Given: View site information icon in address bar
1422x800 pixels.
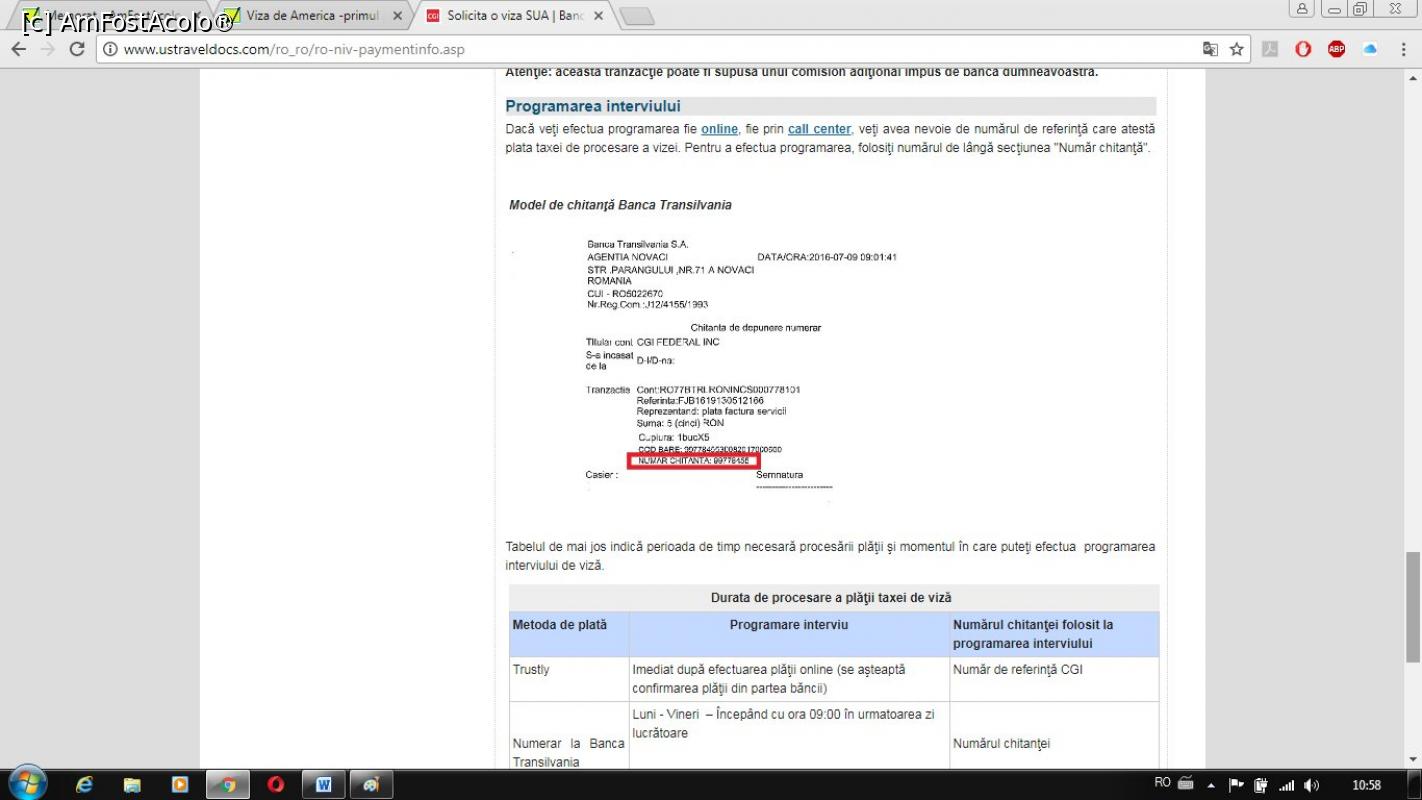Looking at the screenshot, I should pos(110,49).
